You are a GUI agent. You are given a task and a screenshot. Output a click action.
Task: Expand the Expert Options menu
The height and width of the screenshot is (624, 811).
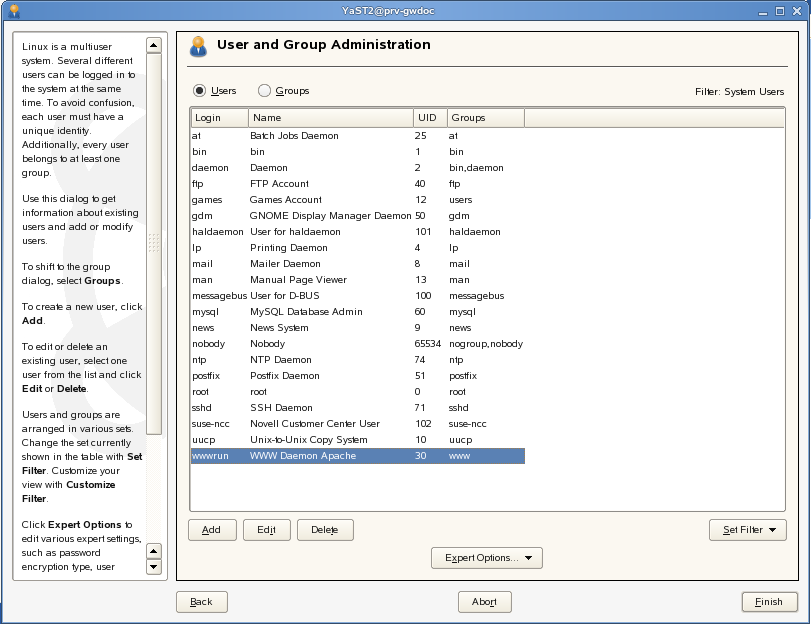tap(487, 558)
